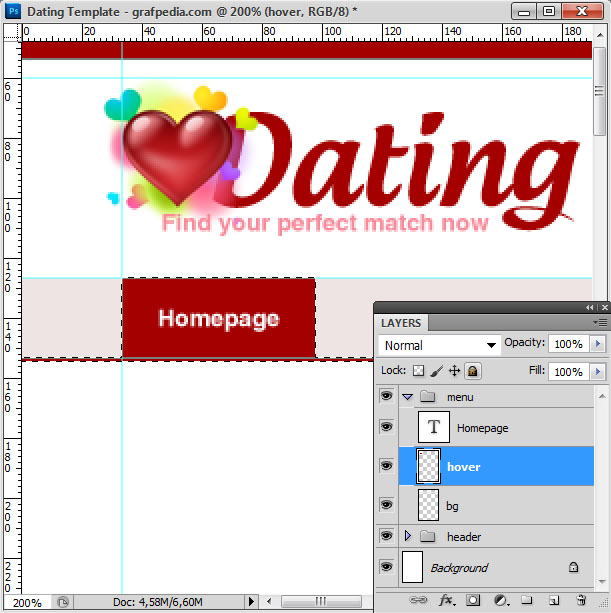Image resolution: width=611 pixels, height=613 pixels.
Task: Click the Opacity 100% field
Action: [569, 344]
